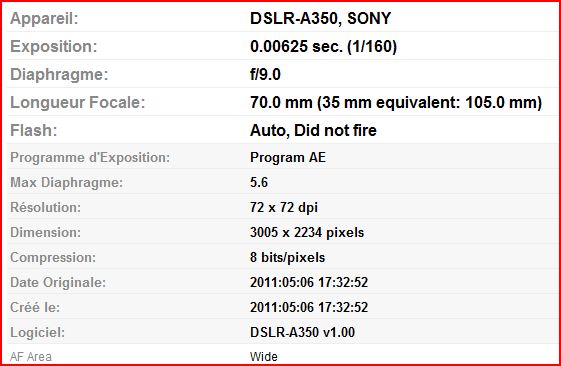Select the 0.00625 sec. (1/160) exposure value
Image resolution: width=561 pixels, height=366 pixels.
(x=323, y=47)
